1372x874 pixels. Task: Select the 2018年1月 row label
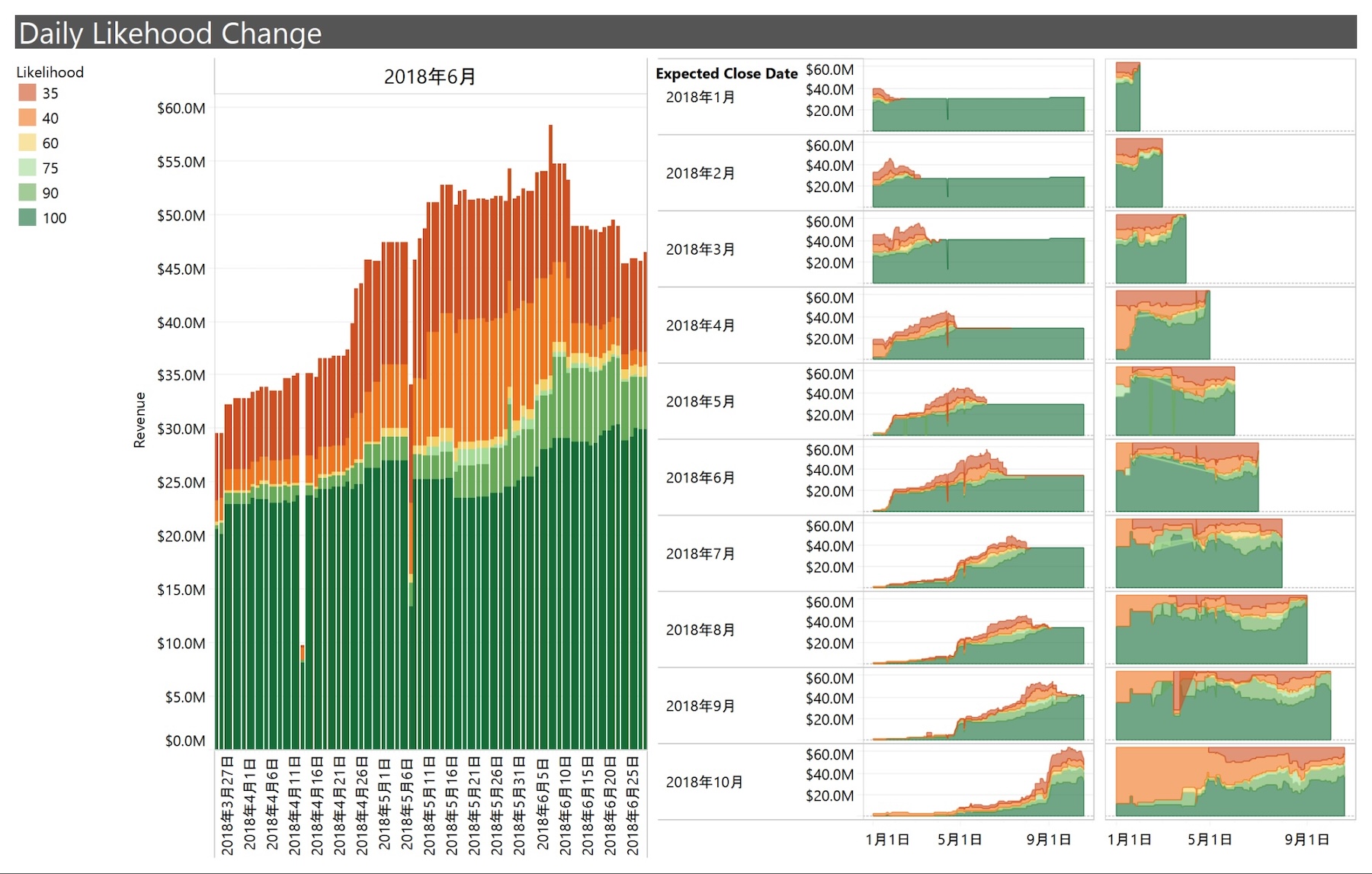700,98
